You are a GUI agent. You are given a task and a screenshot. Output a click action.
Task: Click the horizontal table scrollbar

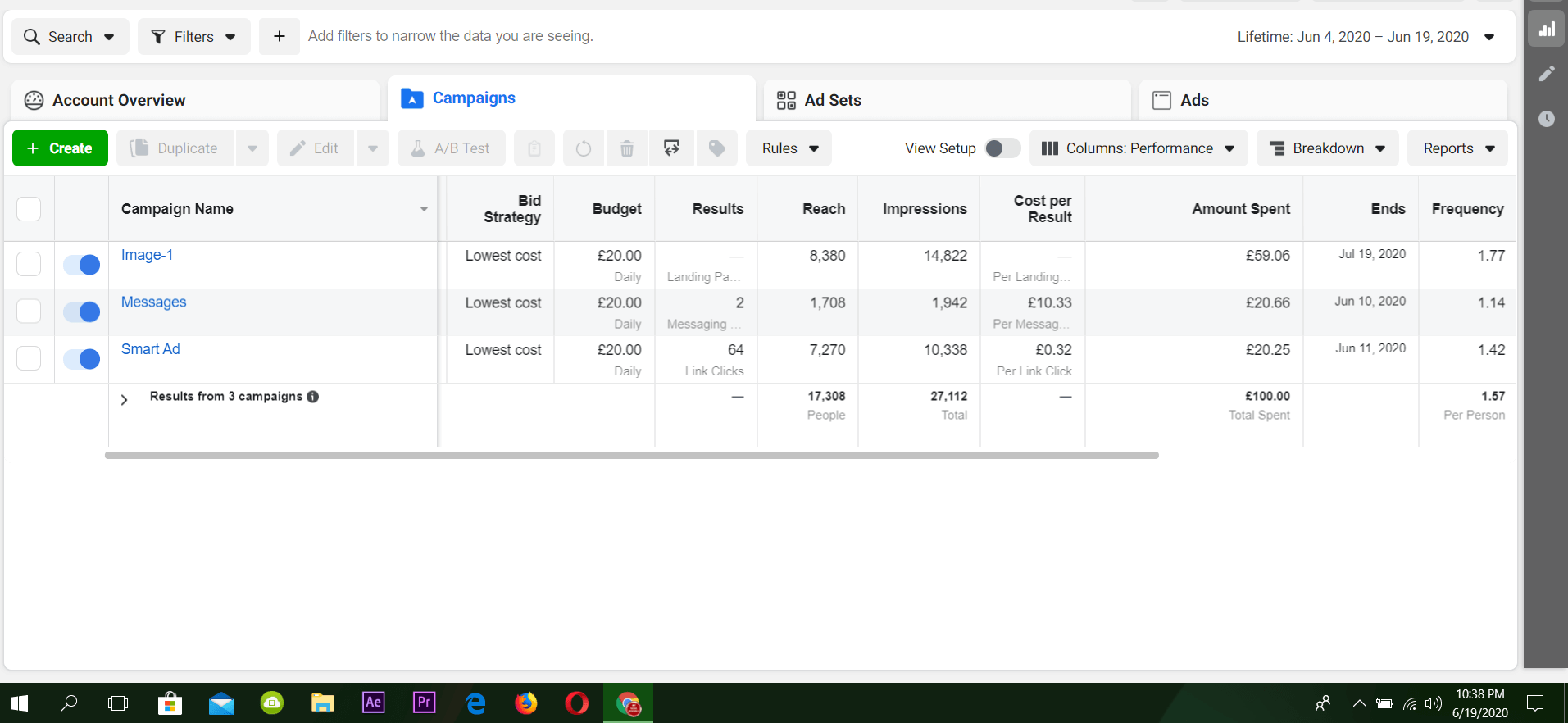pos(631,455)
